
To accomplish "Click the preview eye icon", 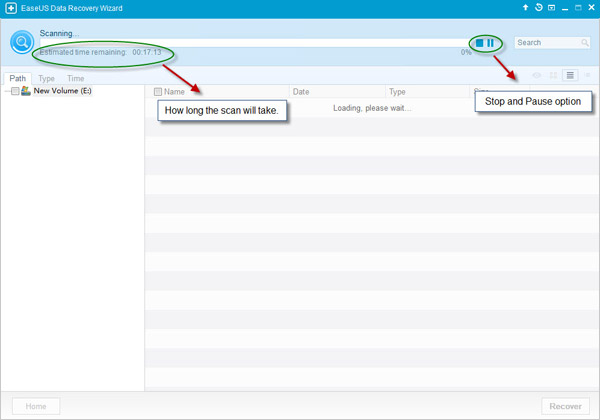I will pos(537,75).
